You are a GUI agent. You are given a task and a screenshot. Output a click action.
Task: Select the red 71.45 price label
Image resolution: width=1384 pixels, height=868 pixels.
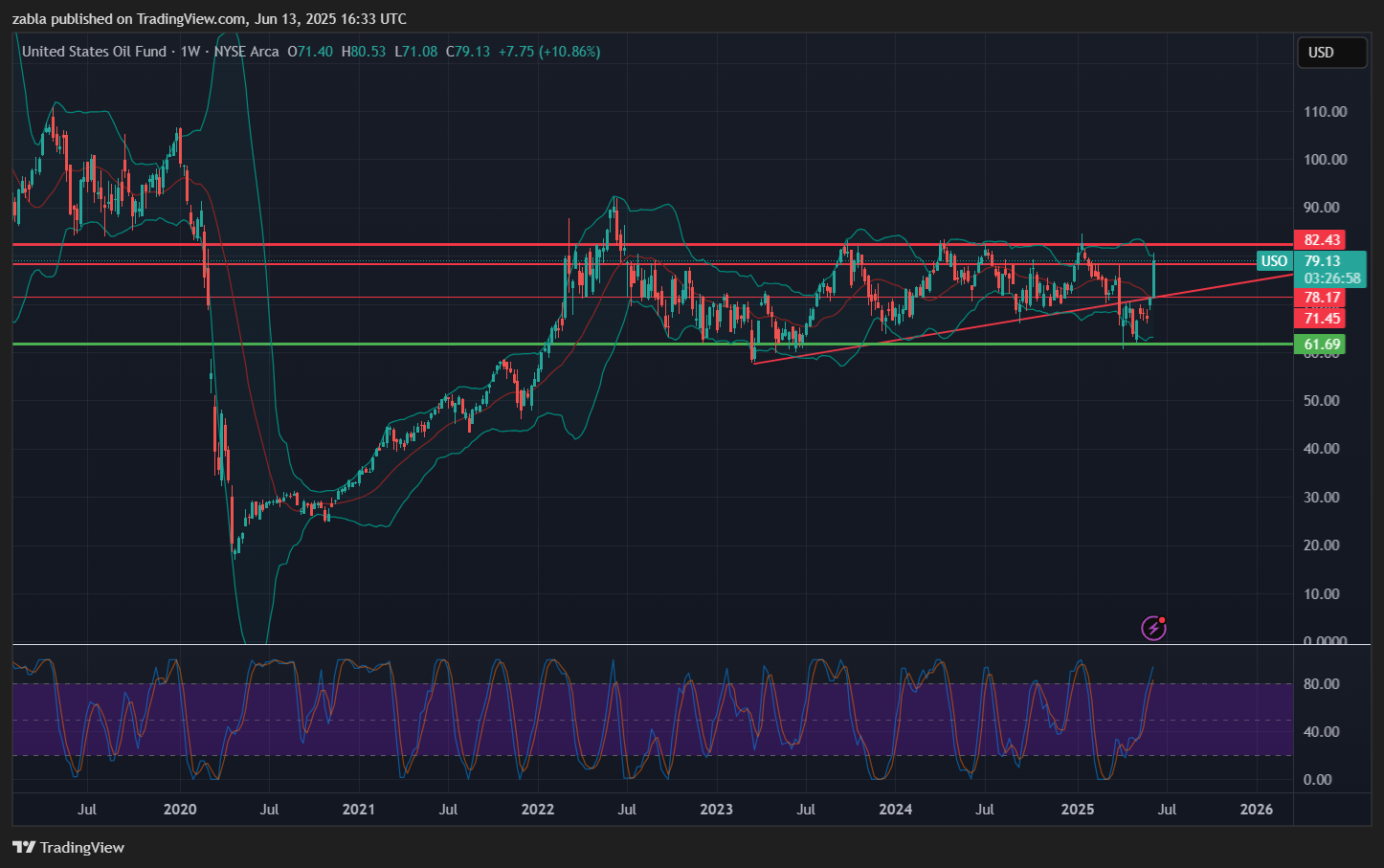[1322, 318]
